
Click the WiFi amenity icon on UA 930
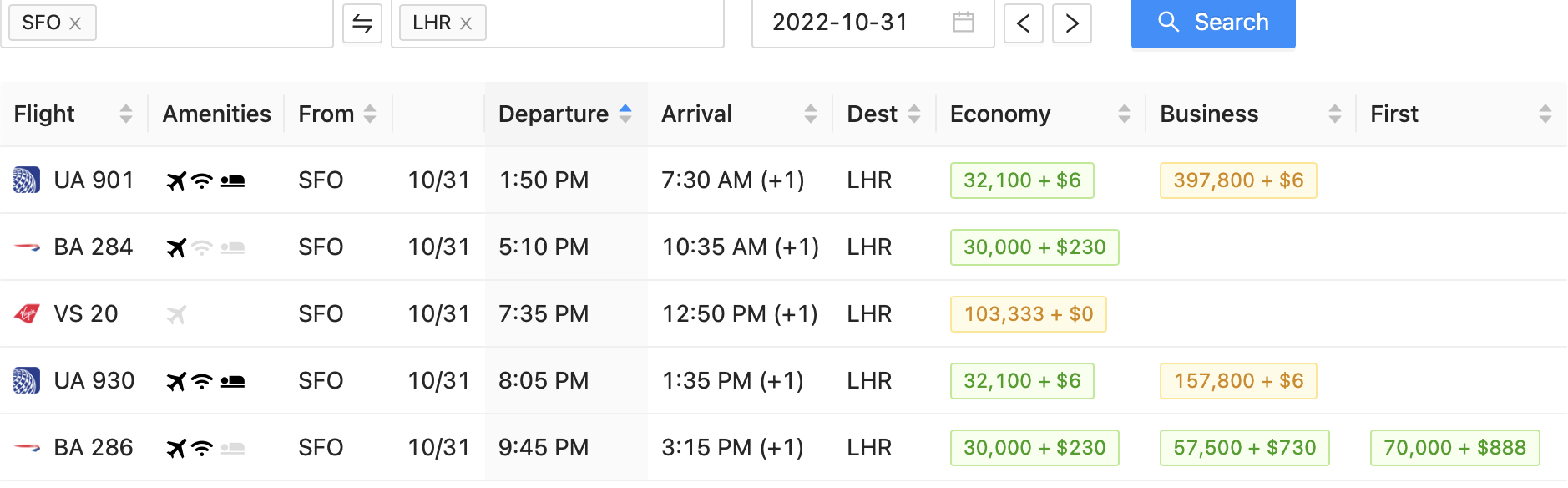(202, 381)
